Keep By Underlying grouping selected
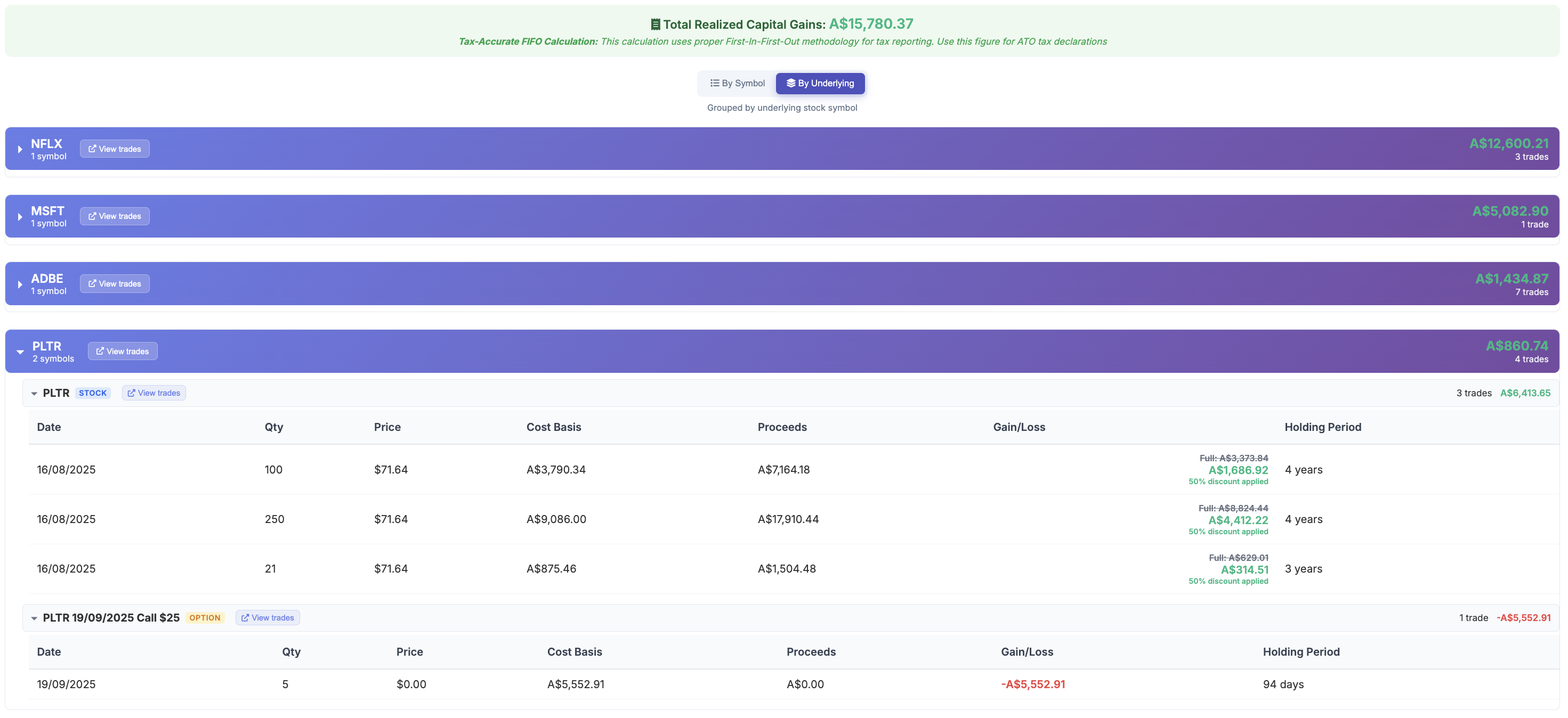 (820, 83)
